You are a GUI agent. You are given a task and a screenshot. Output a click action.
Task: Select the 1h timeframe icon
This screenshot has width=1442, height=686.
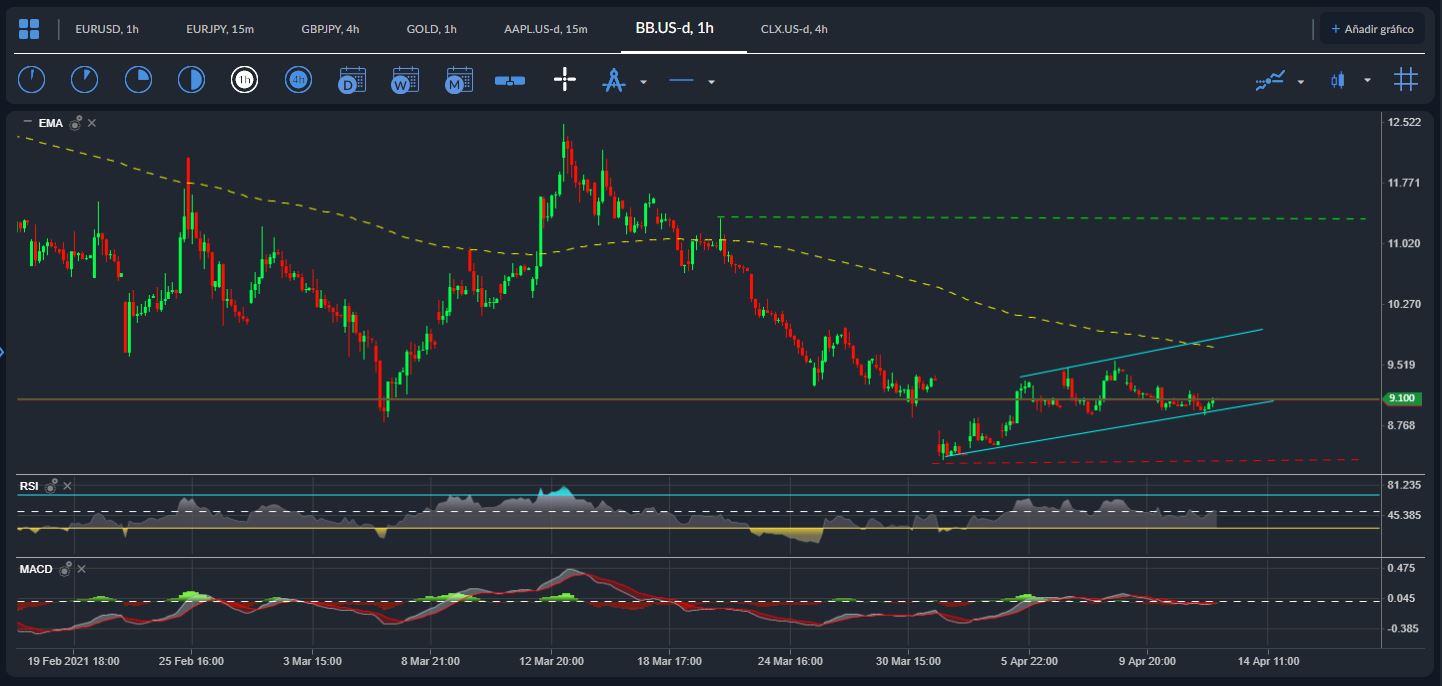pyautogui.click(x=244, y=80)
